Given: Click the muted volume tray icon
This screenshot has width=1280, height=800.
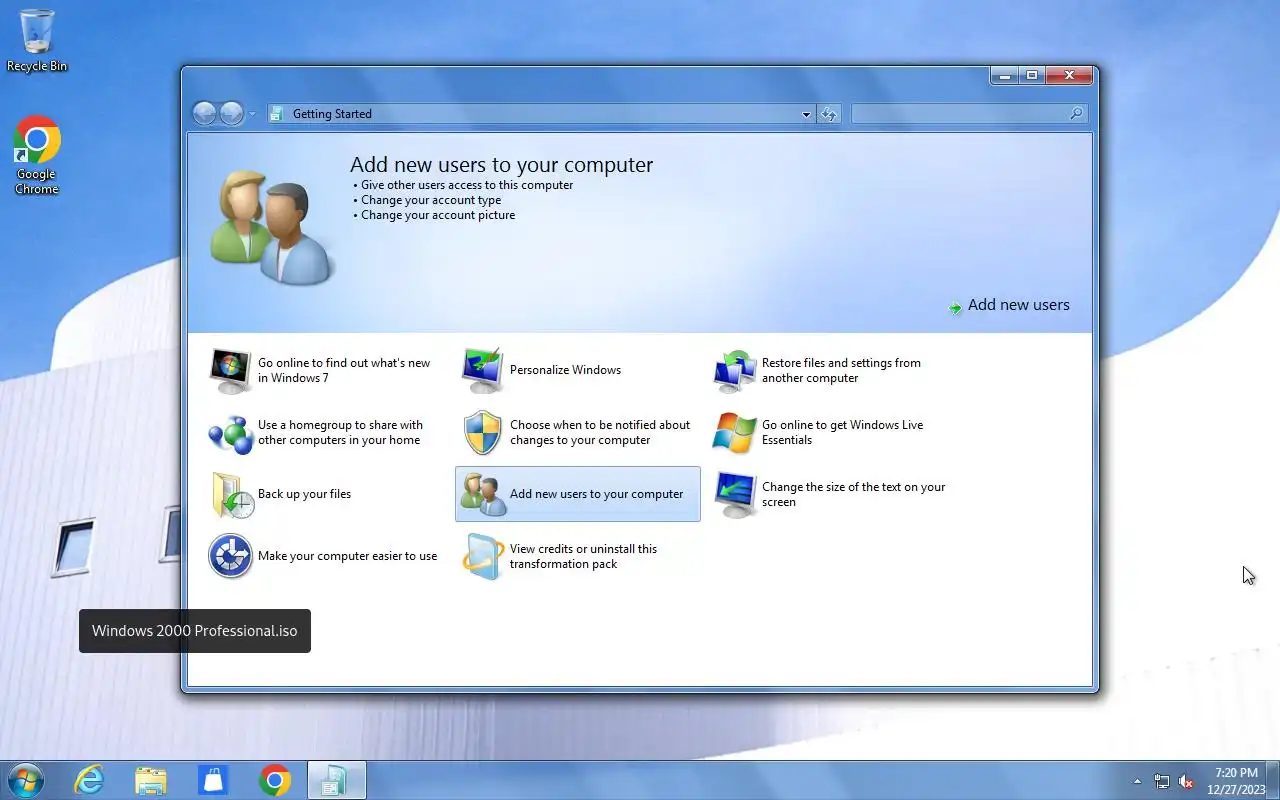Looking at the screenshot, I should click(1186, 781).
